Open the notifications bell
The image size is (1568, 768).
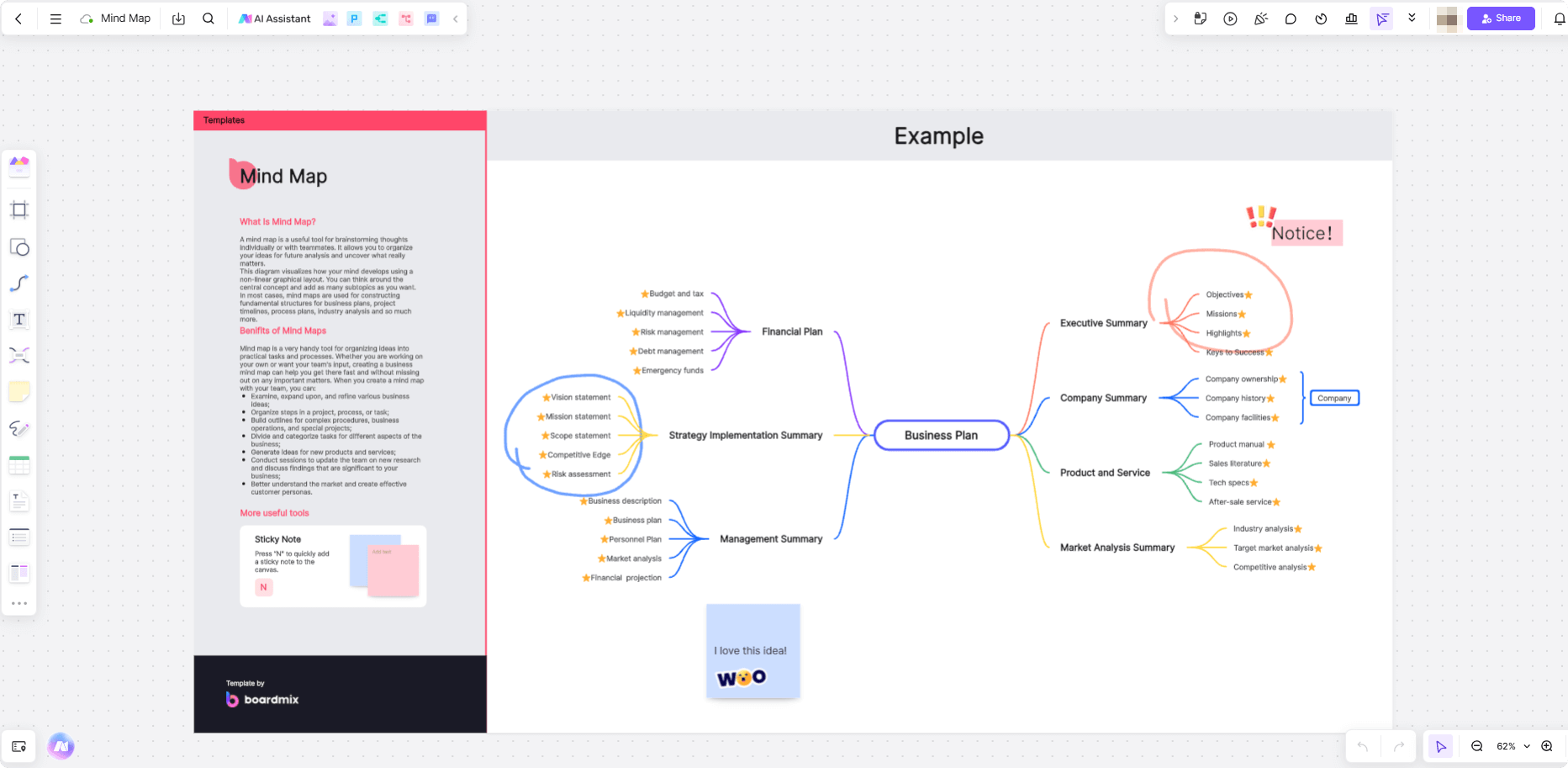pyautogui.click(x=1559, y=19)
